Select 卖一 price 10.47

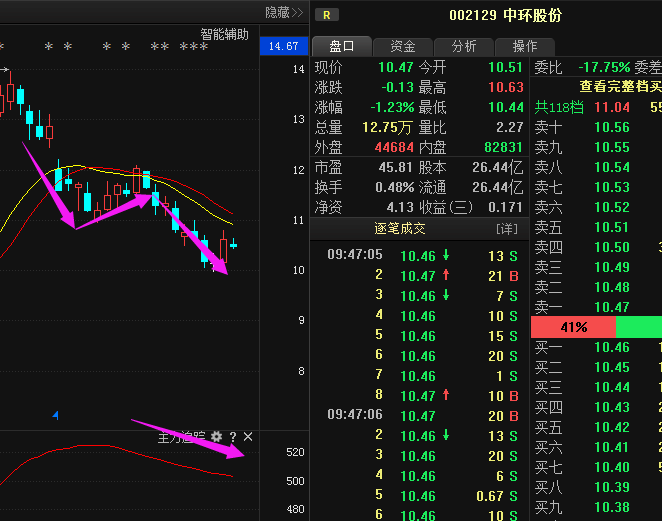pyautogui.click(x=612, y=307)
